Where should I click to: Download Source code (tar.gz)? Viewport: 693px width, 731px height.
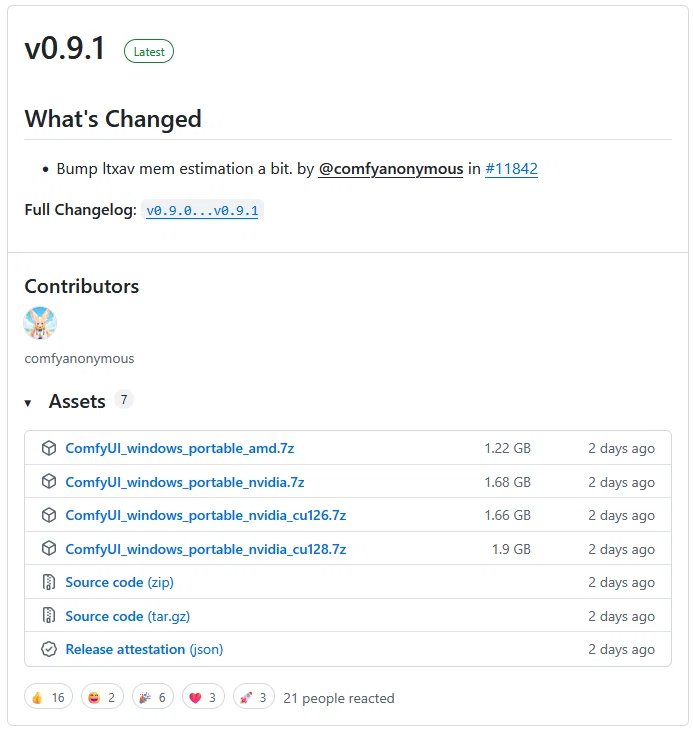click(127, 616)
